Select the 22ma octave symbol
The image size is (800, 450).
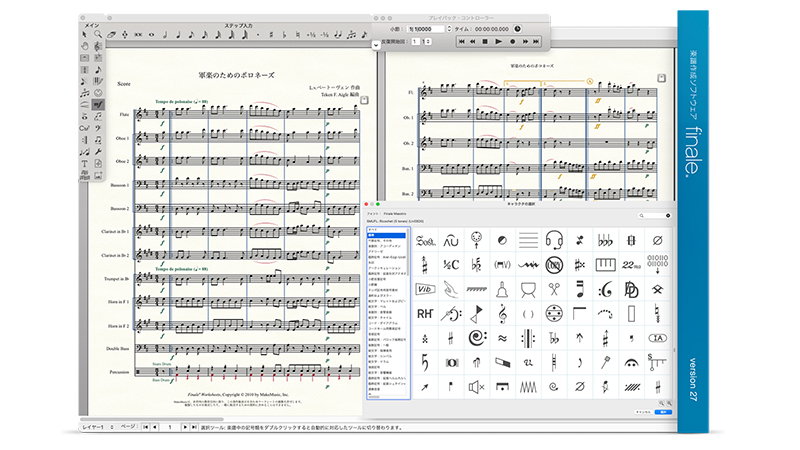(632, 264)
